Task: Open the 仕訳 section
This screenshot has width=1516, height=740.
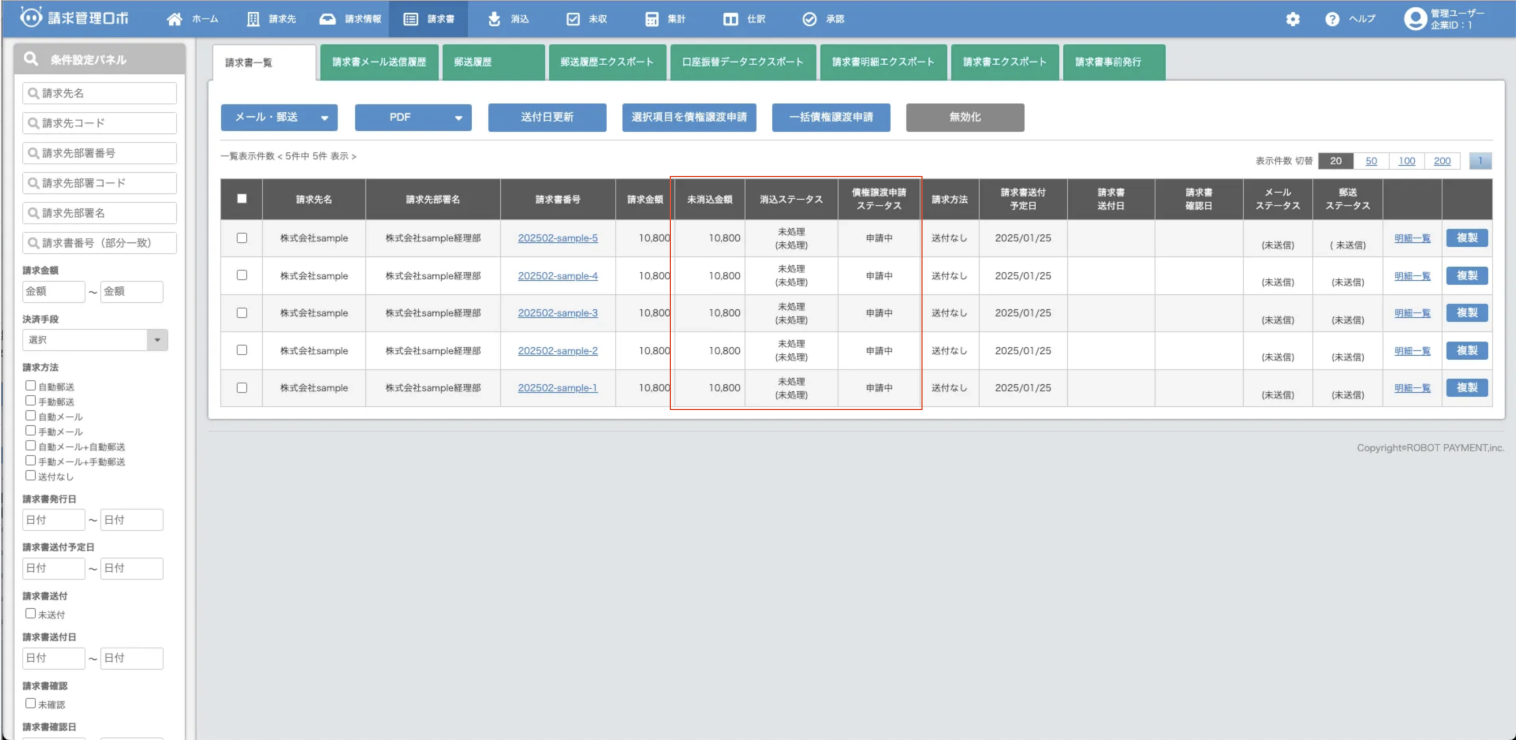Action: [x=744, y=19]
